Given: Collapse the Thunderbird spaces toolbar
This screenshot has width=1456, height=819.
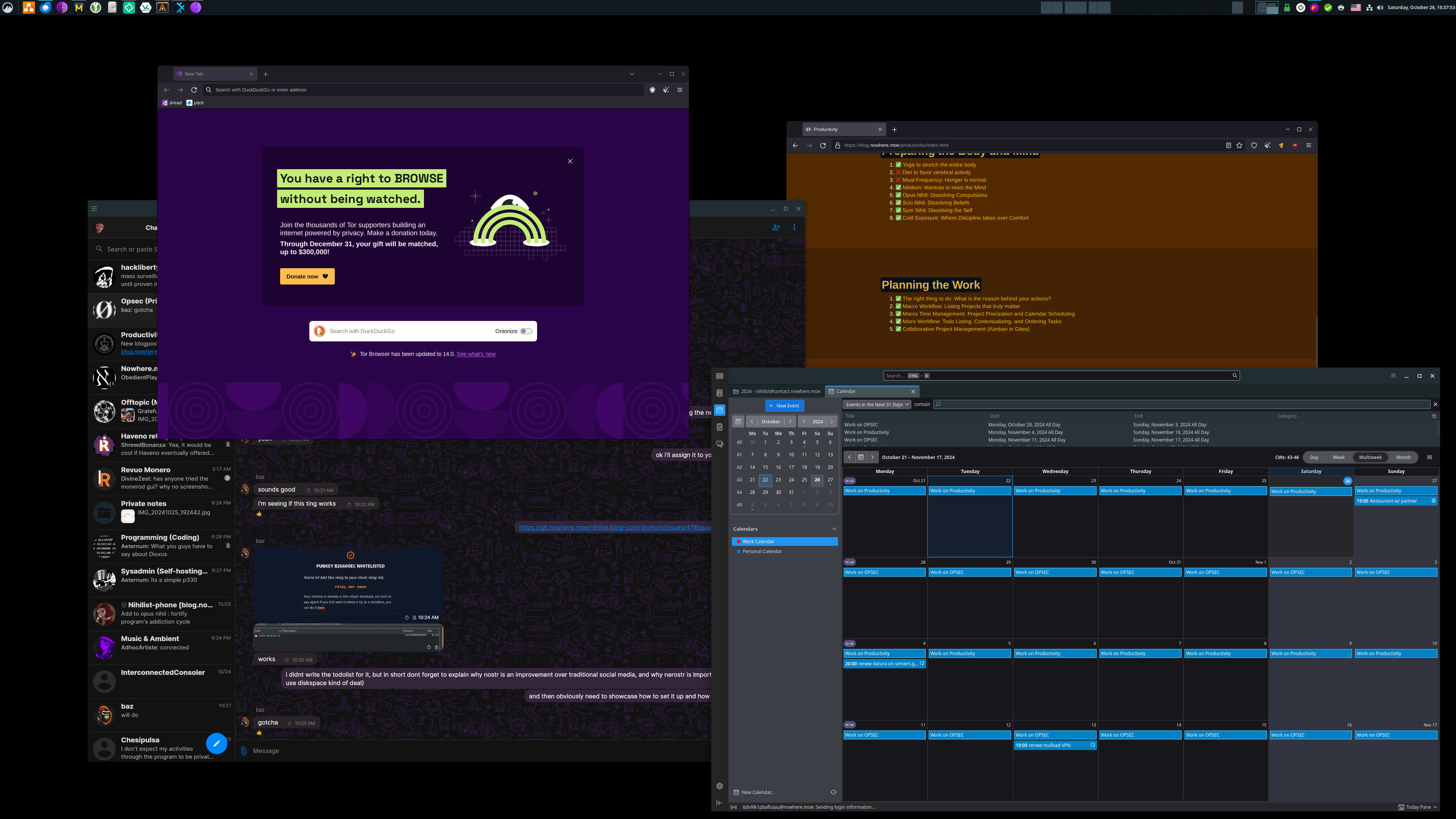Looking at the screenshot, I should (720, 803).
